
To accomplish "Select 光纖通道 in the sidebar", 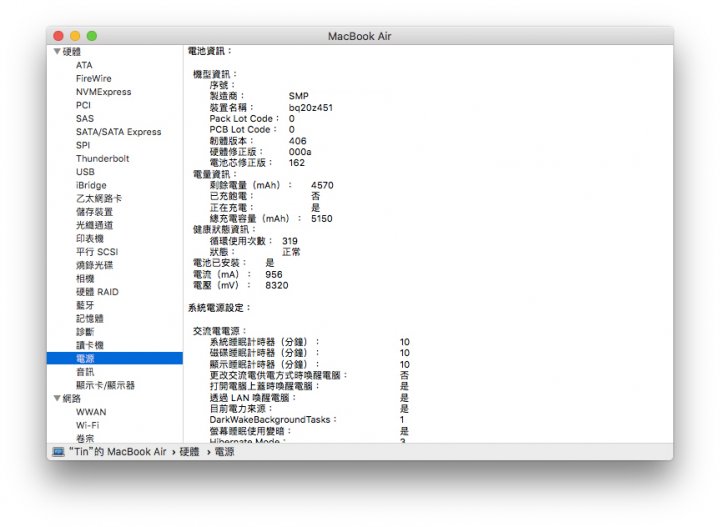I will coord(94,225).
